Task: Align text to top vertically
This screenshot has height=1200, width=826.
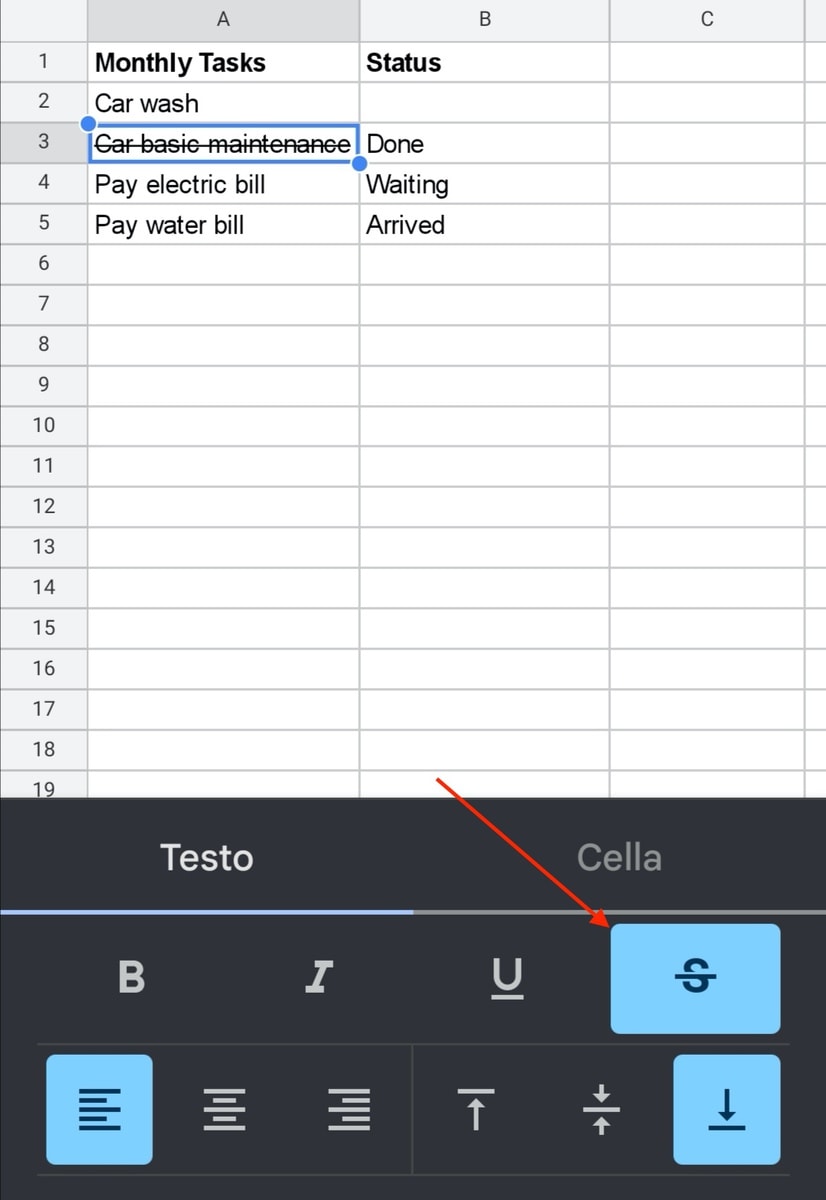Action: [x=476, y=1109]
